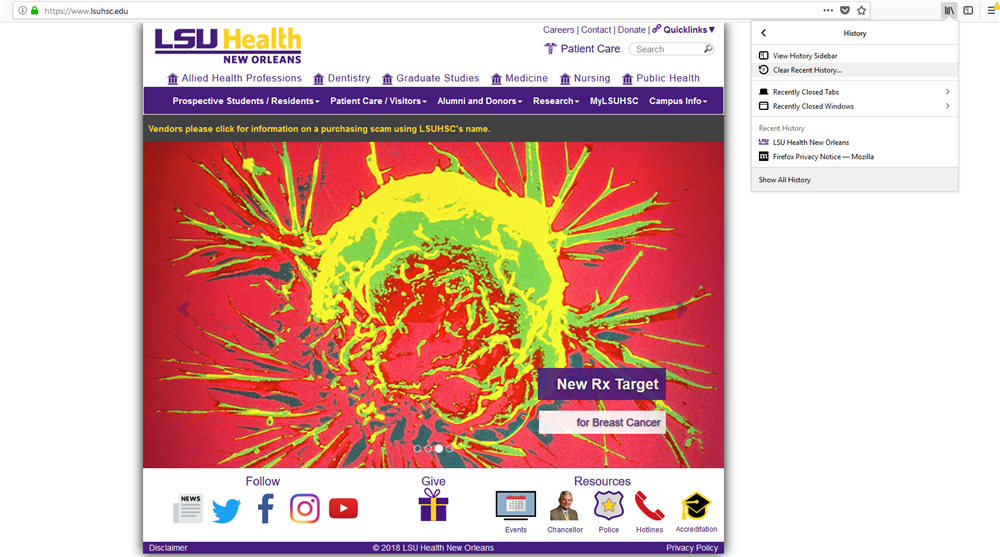Click Show All History button
The width and height of the screenshot is (1000, 557).
coord(785,180)
